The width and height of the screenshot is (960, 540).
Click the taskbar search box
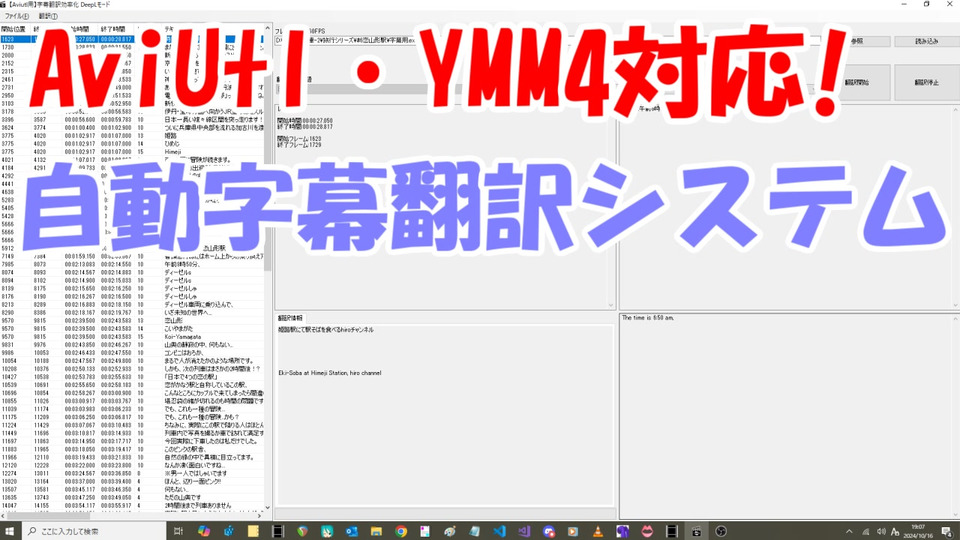click(95, 531)
